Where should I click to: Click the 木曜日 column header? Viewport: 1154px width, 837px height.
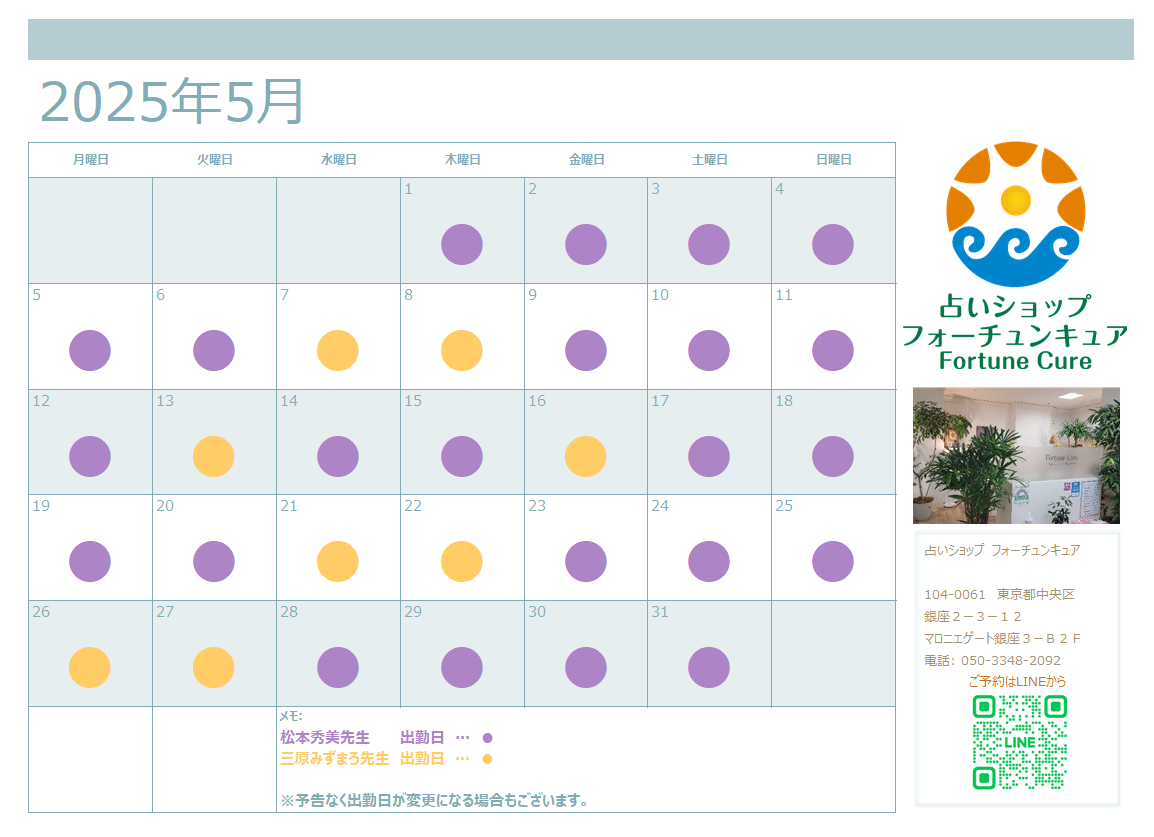pyautogui.click(x=463, y=160)
